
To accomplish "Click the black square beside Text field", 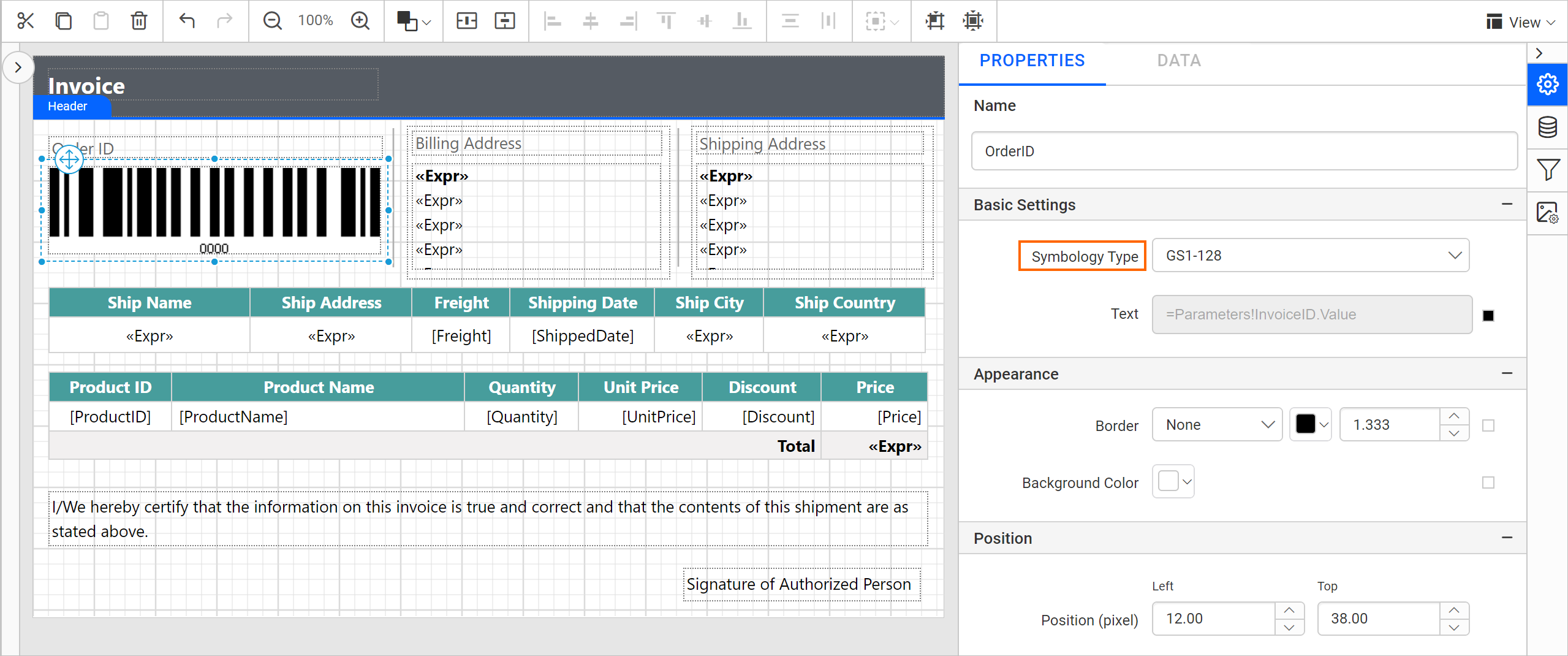I will (1488, 316).
